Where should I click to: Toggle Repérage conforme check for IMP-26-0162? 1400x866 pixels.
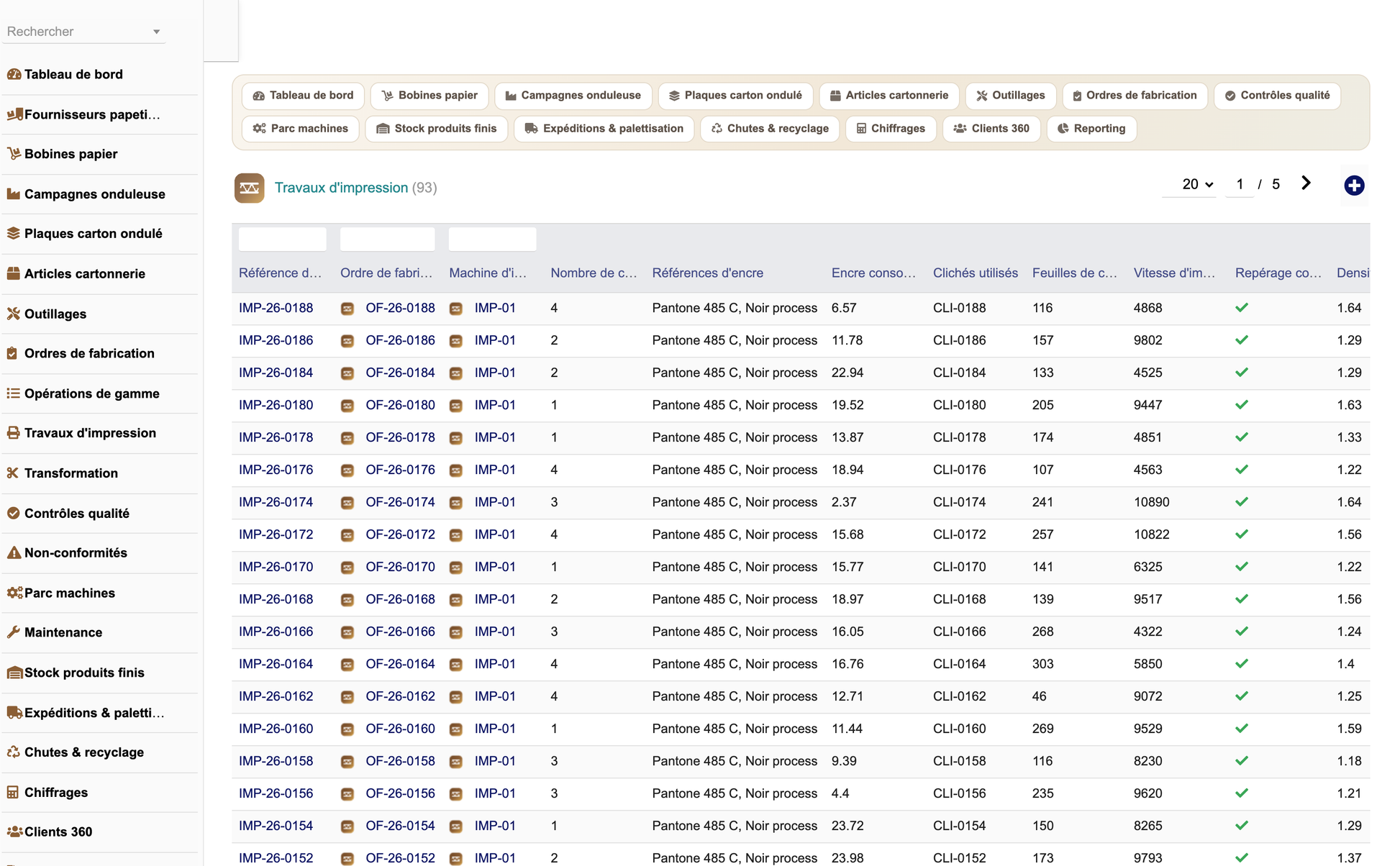click(1242, 696)
